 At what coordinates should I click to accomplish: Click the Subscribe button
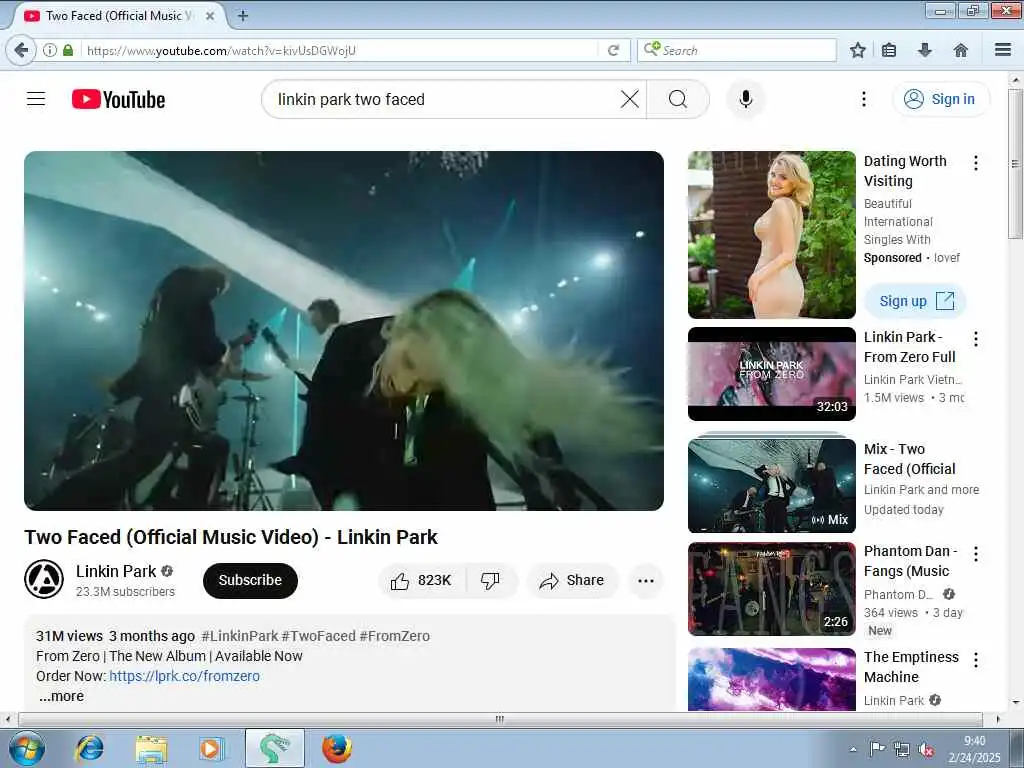[x=250, y=581]
